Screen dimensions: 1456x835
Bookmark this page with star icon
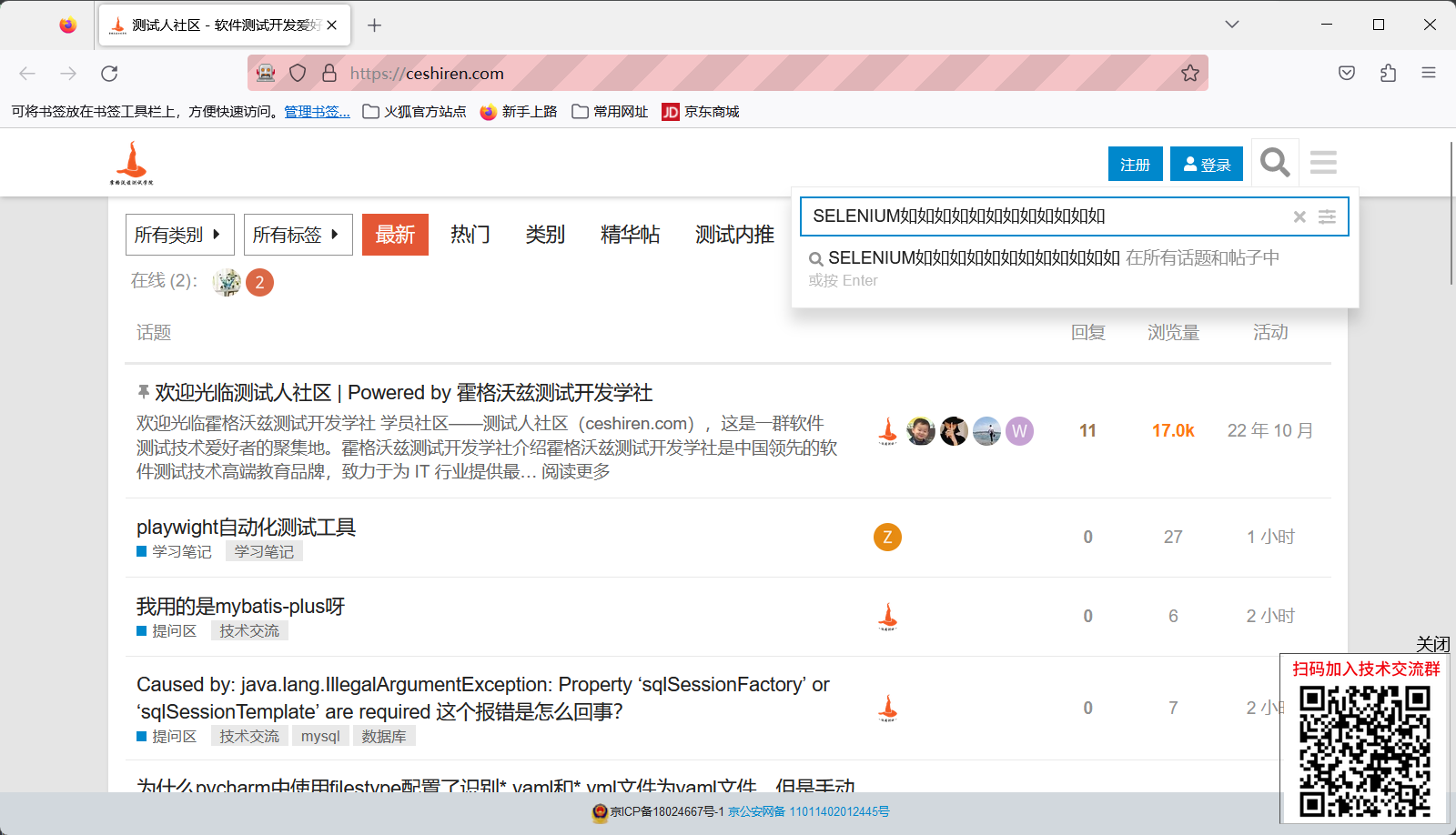(1190, 74)
